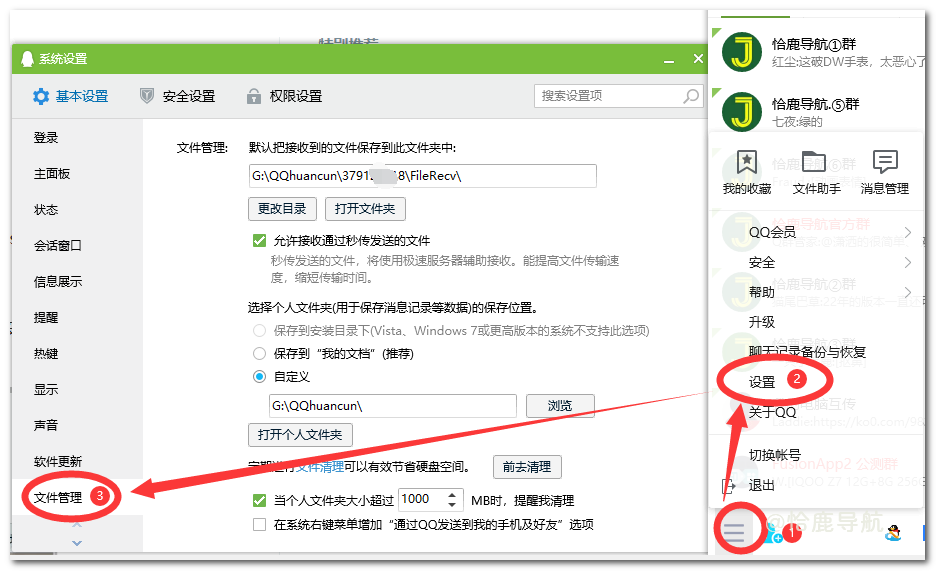Image resolution: width=936 pixels, height=571 pixels.
Task: Enable 通过QQ发送到我的手机及好友 context menu option
Action: pos(259,524)
